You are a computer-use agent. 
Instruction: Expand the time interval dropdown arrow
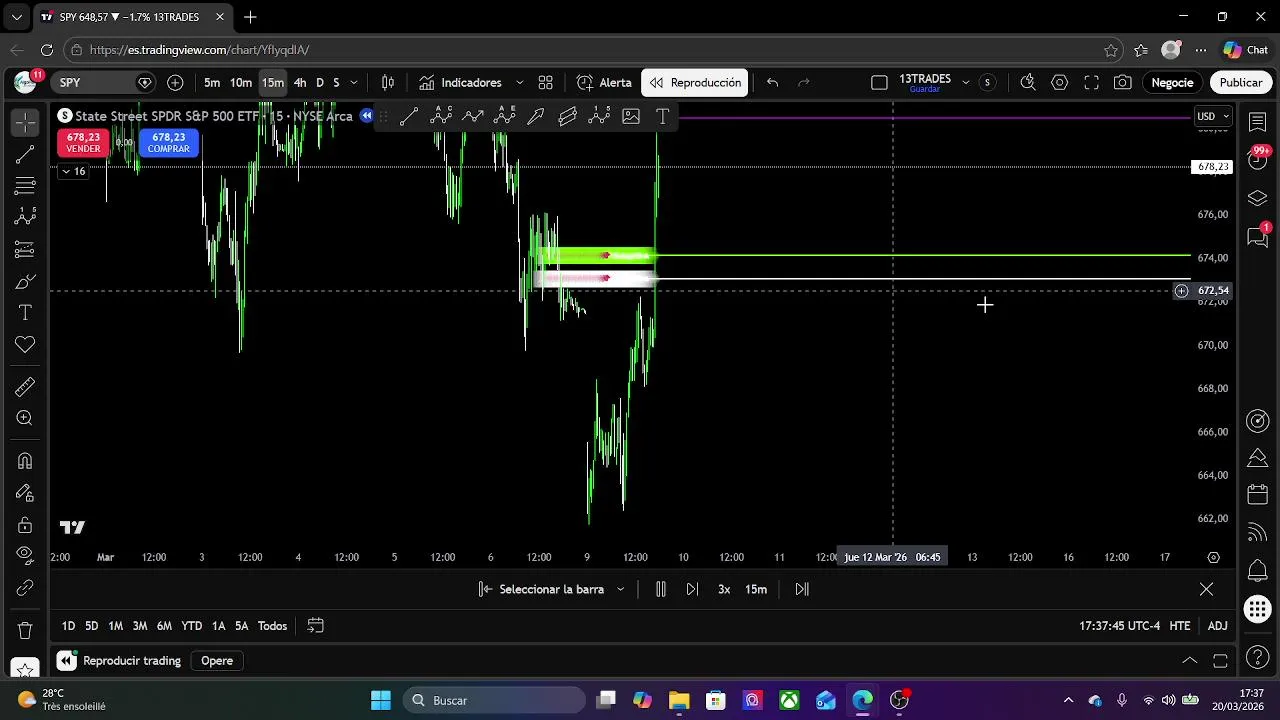(x=354, y=83)
